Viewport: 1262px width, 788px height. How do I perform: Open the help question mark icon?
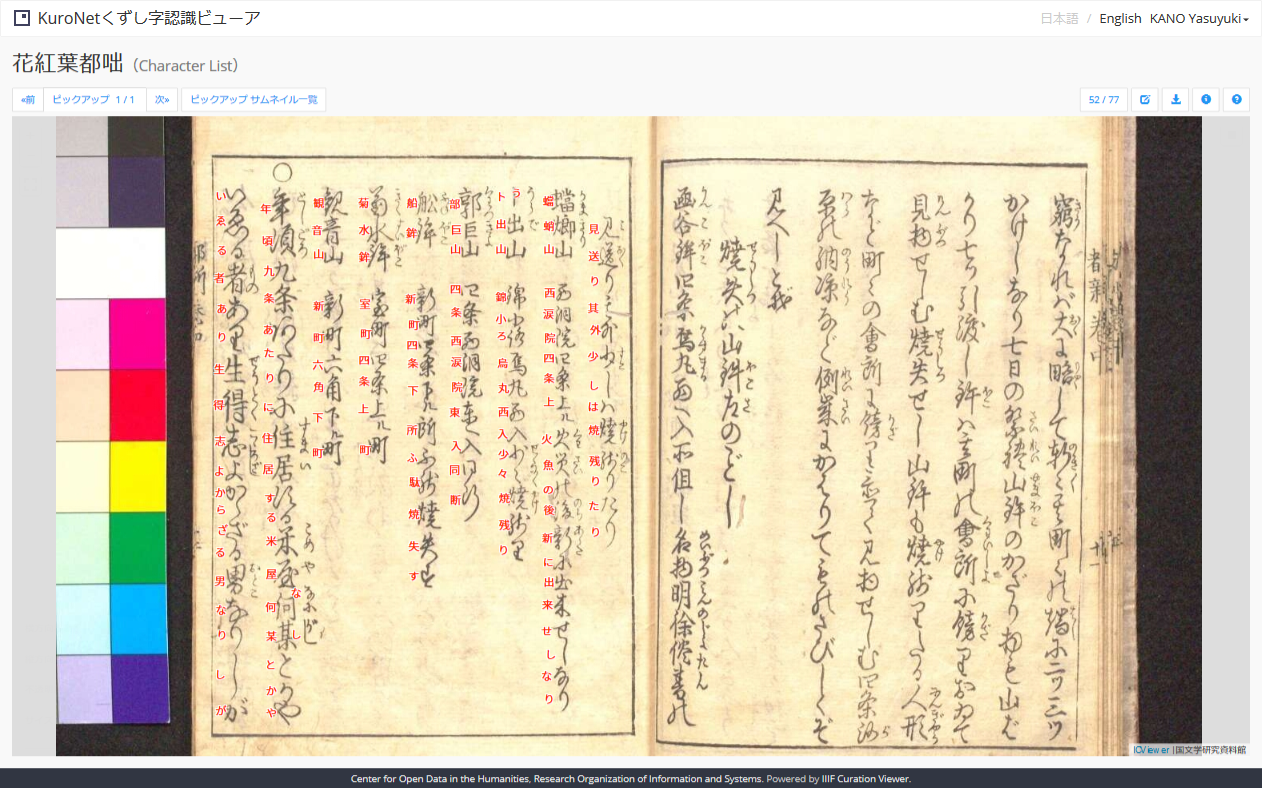(1237, 100)
